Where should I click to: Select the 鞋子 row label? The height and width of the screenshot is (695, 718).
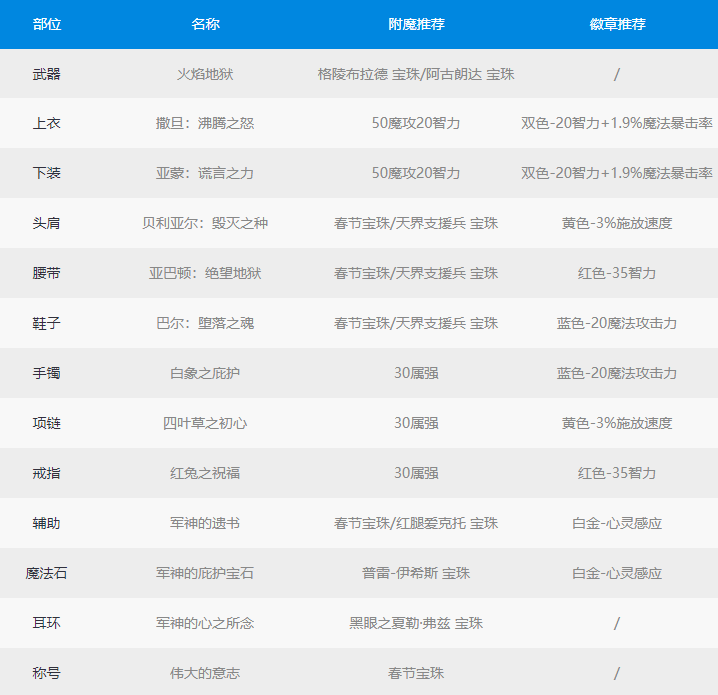pos(47,323)
